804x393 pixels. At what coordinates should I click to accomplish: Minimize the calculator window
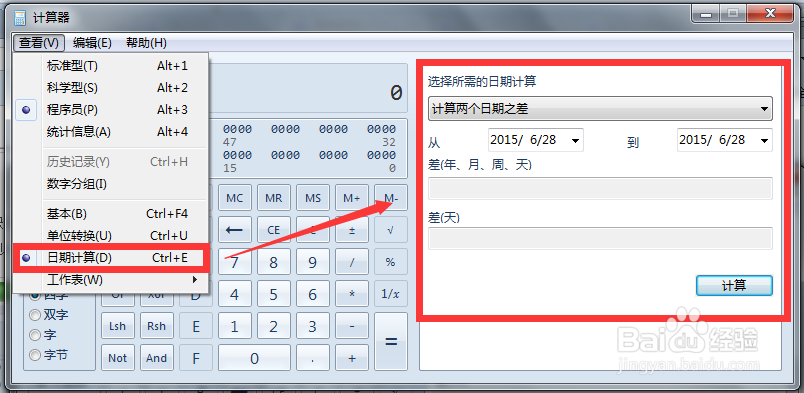click(x=706, y=15)
